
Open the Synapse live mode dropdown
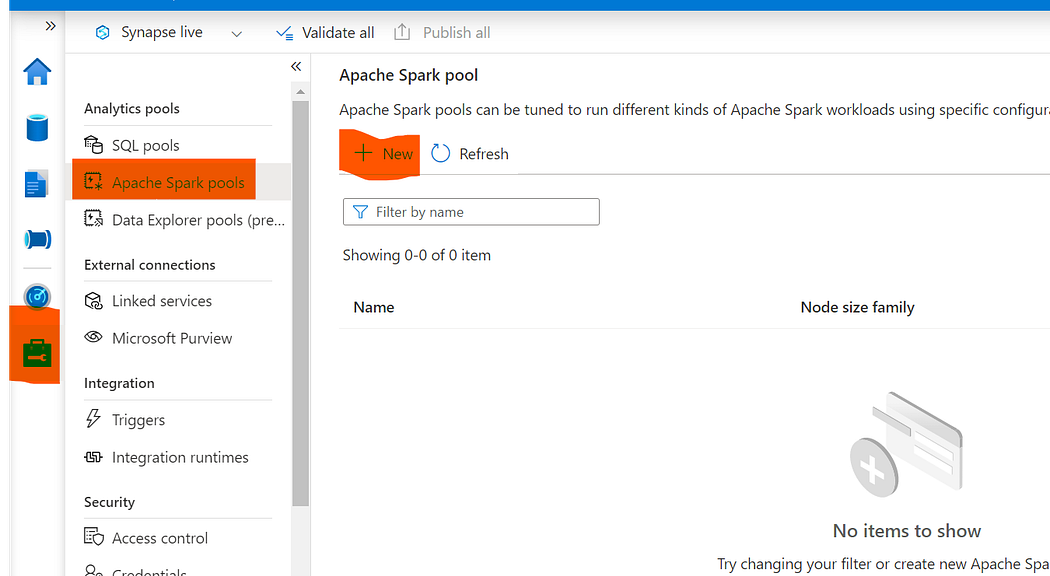tap(236, 33)
